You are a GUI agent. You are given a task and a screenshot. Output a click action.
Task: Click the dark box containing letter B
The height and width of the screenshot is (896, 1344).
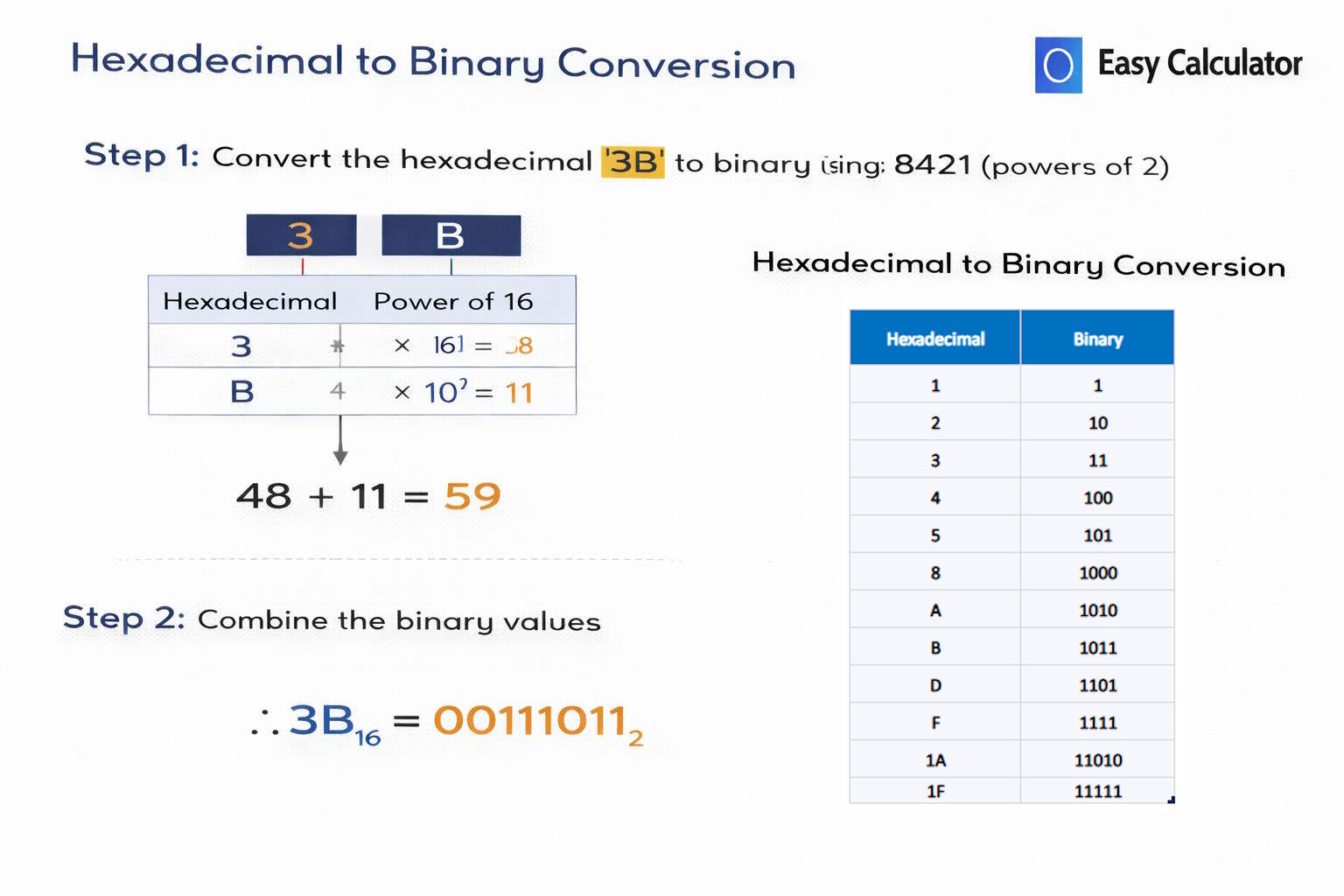pos(451,234)
